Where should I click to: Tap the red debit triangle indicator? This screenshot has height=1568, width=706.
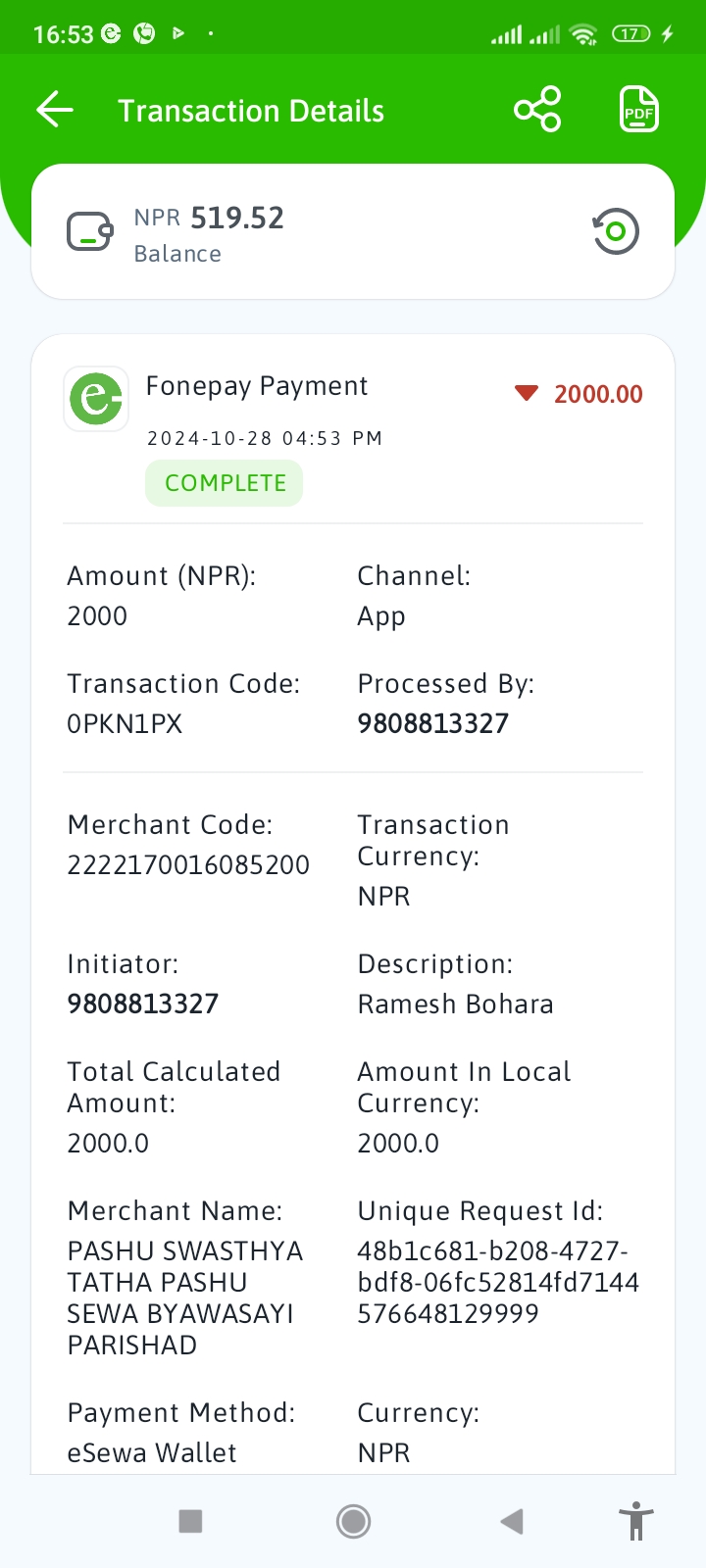pyautogui.click(x=527, y=394)
